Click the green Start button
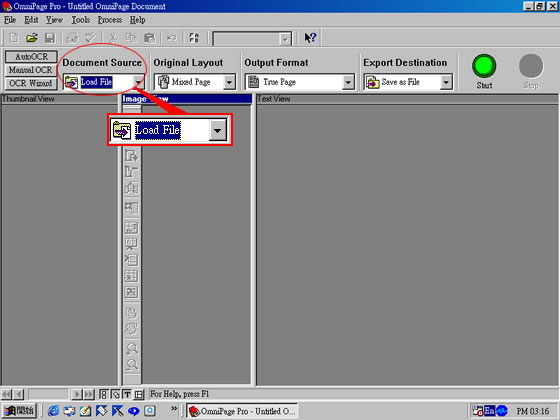The height and width of the screenshot is (420, 560). pyautogui.click(x=484, y=66)
